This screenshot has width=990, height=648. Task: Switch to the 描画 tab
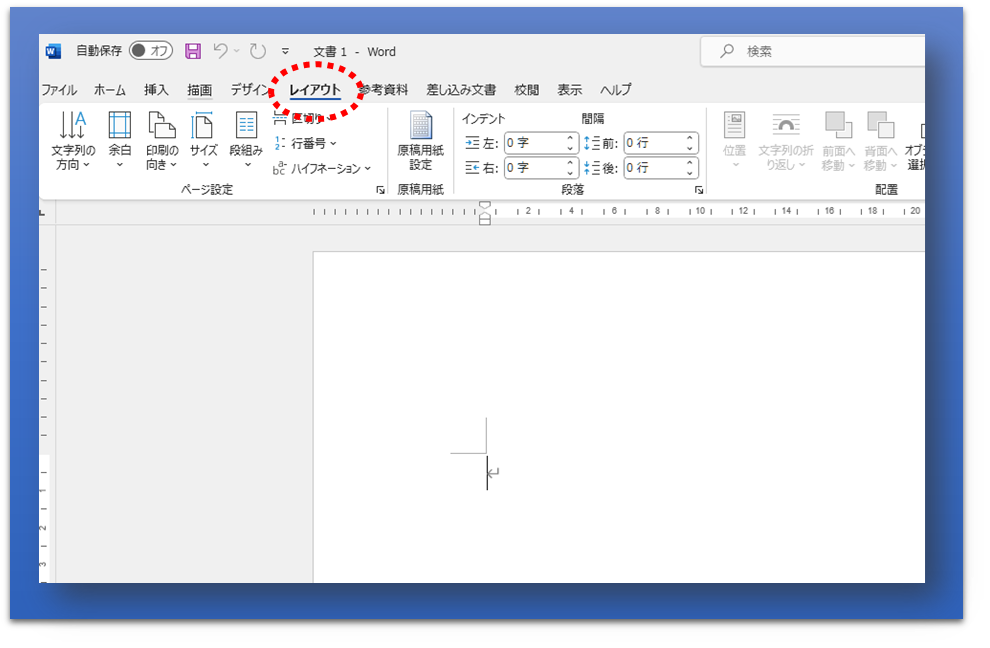point(200,90)
